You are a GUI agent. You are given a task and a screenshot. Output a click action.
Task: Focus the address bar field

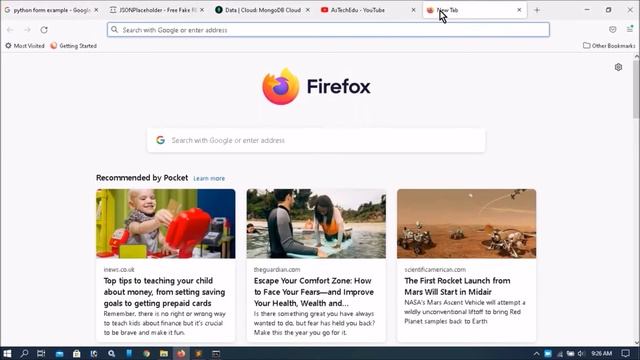[x=329, y=30]
